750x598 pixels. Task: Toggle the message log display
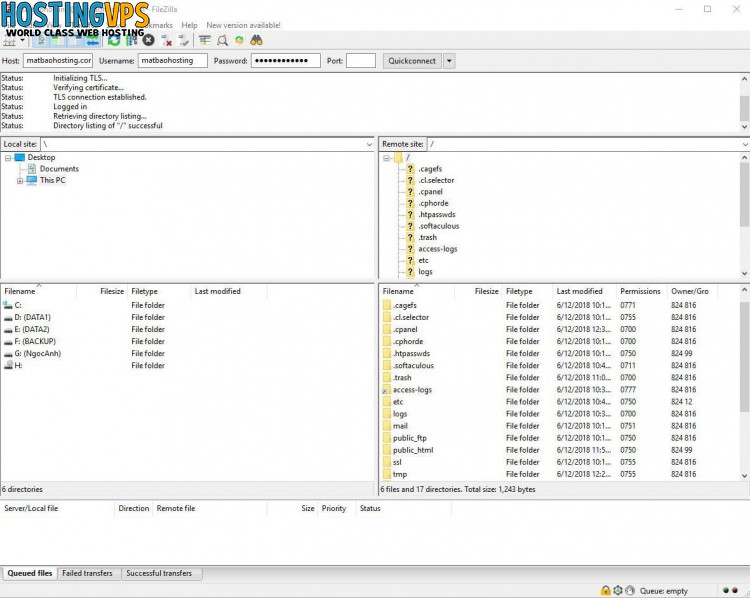coord(42,40)
